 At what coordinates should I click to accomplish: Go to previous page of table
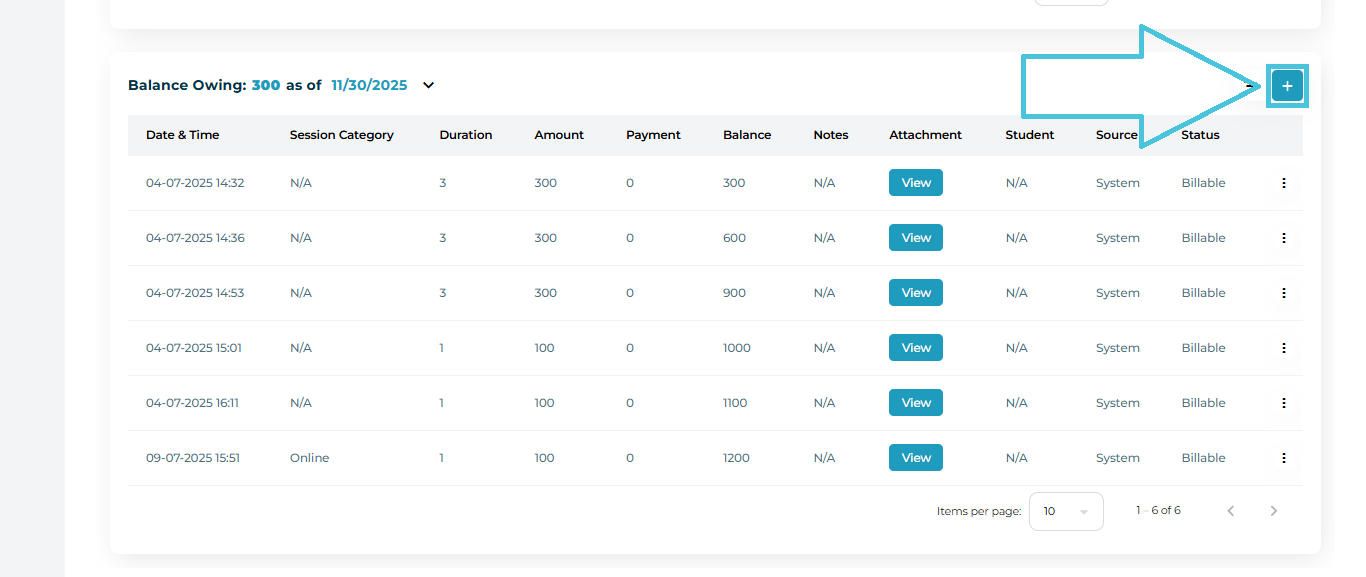[1231, 511]
